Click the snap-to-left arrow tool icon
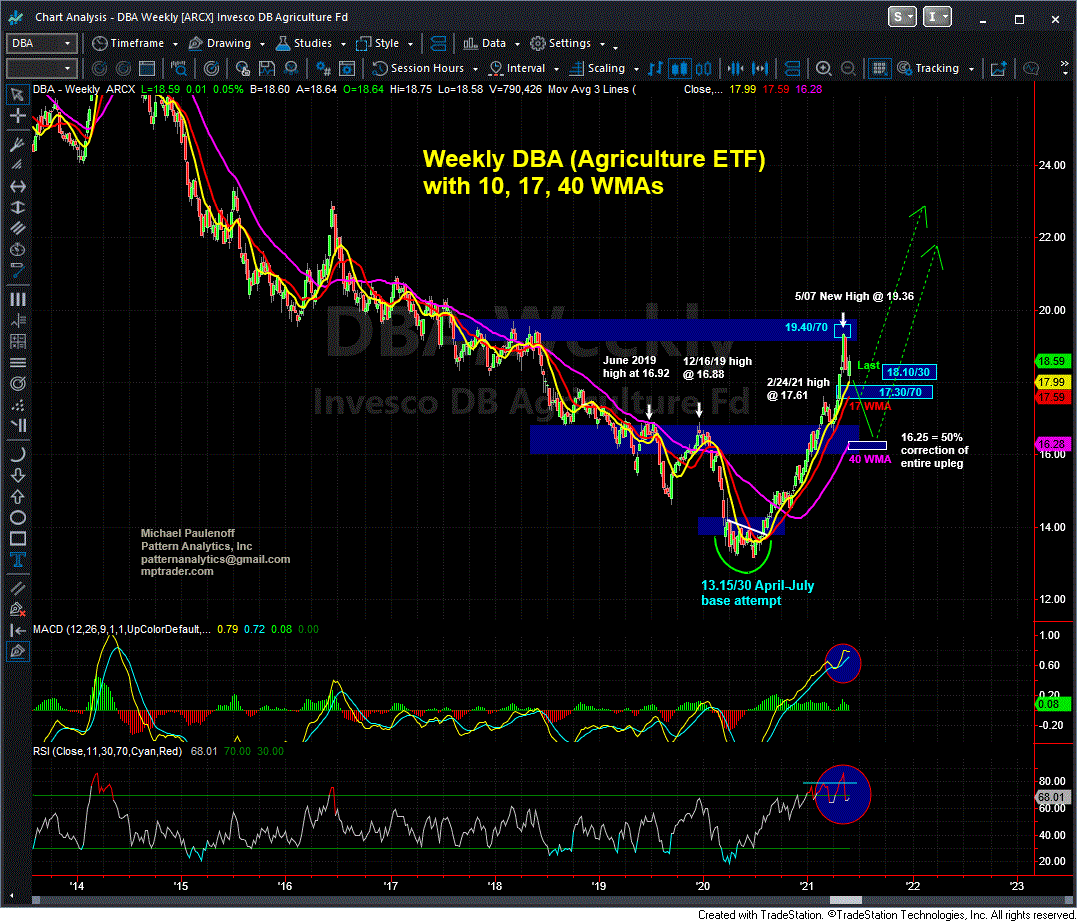 [x=18, y=630]
